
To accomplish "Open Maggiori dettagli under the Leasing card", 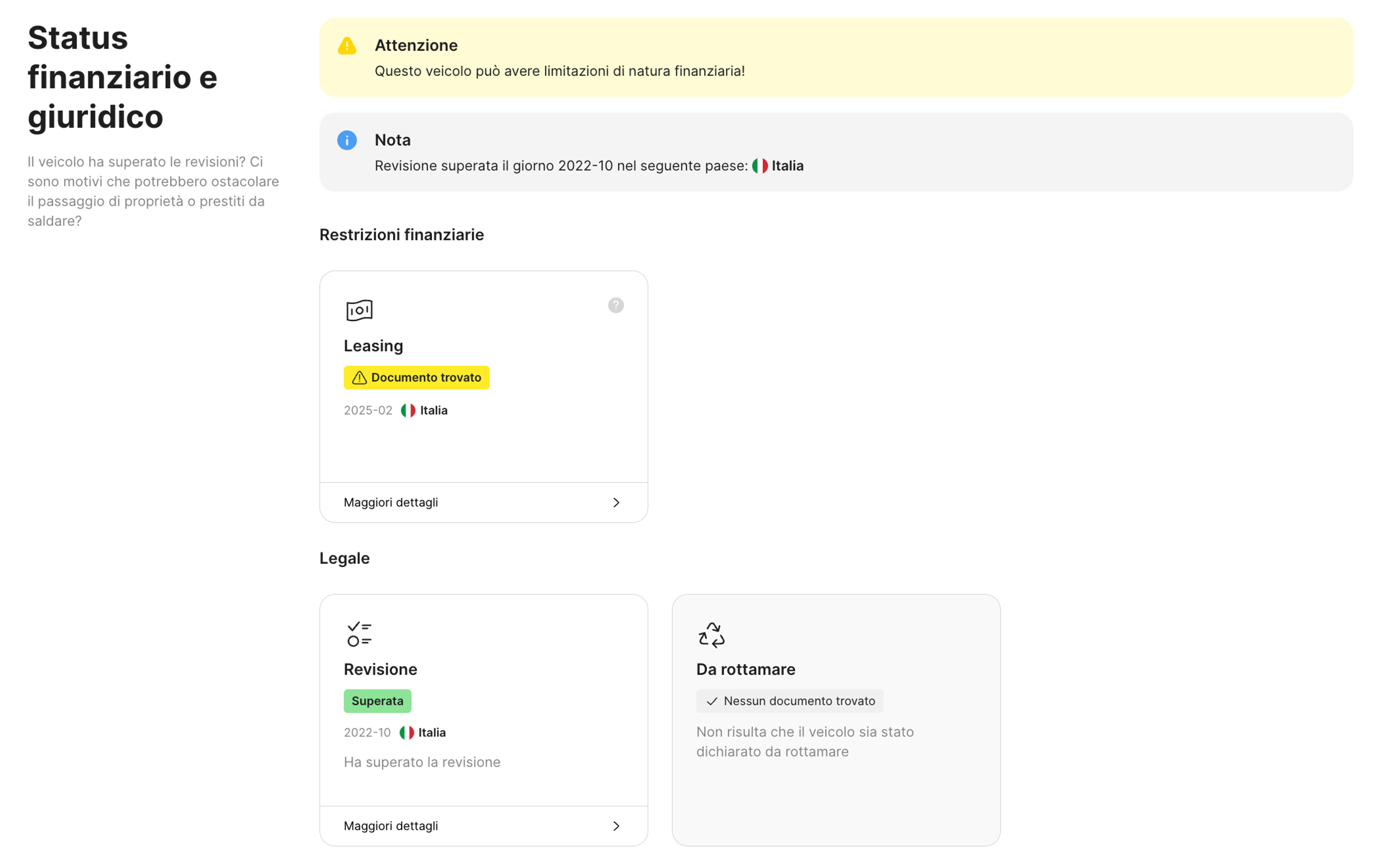I will coord(391,502).
